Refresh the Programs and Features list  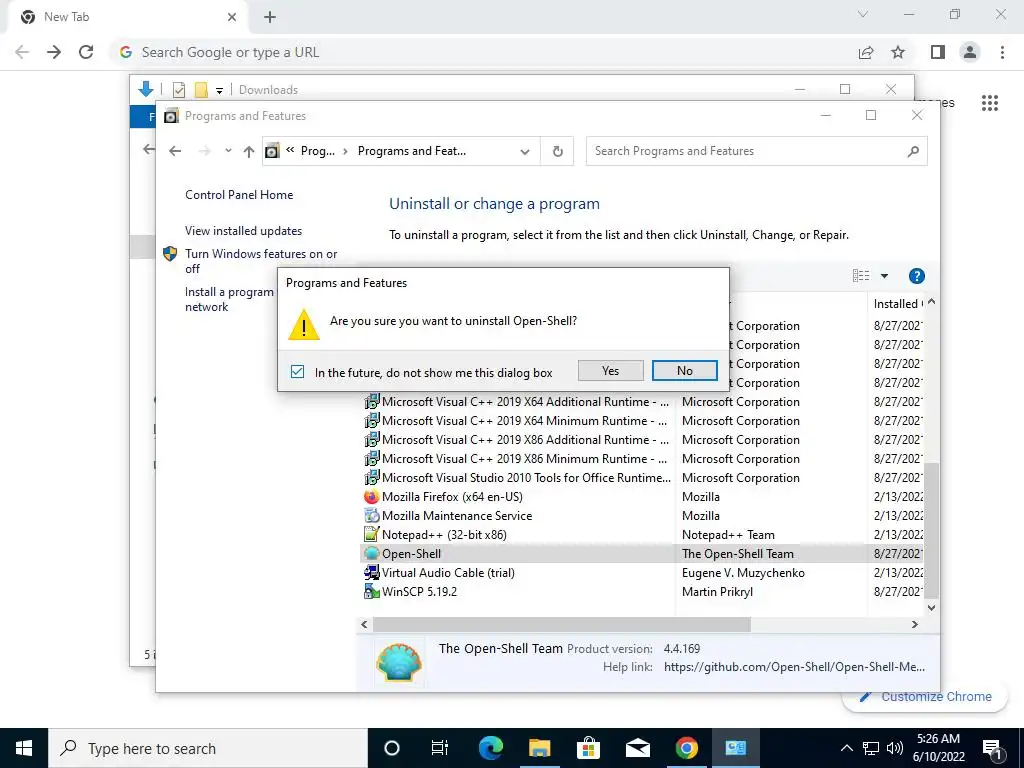557,152
